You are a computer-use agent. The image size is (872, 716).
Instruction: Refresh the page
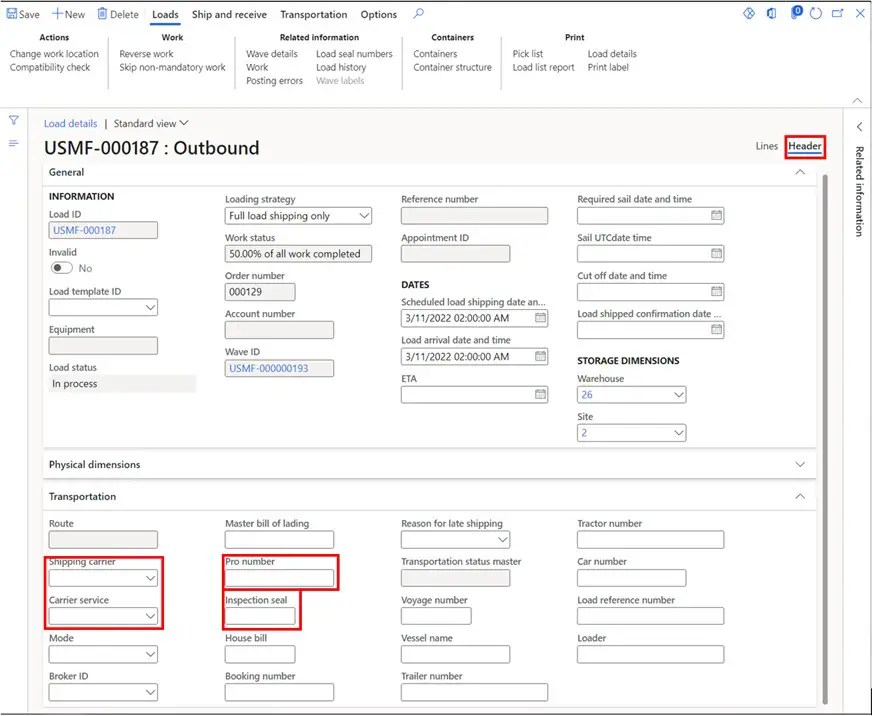tap(816, 13)
